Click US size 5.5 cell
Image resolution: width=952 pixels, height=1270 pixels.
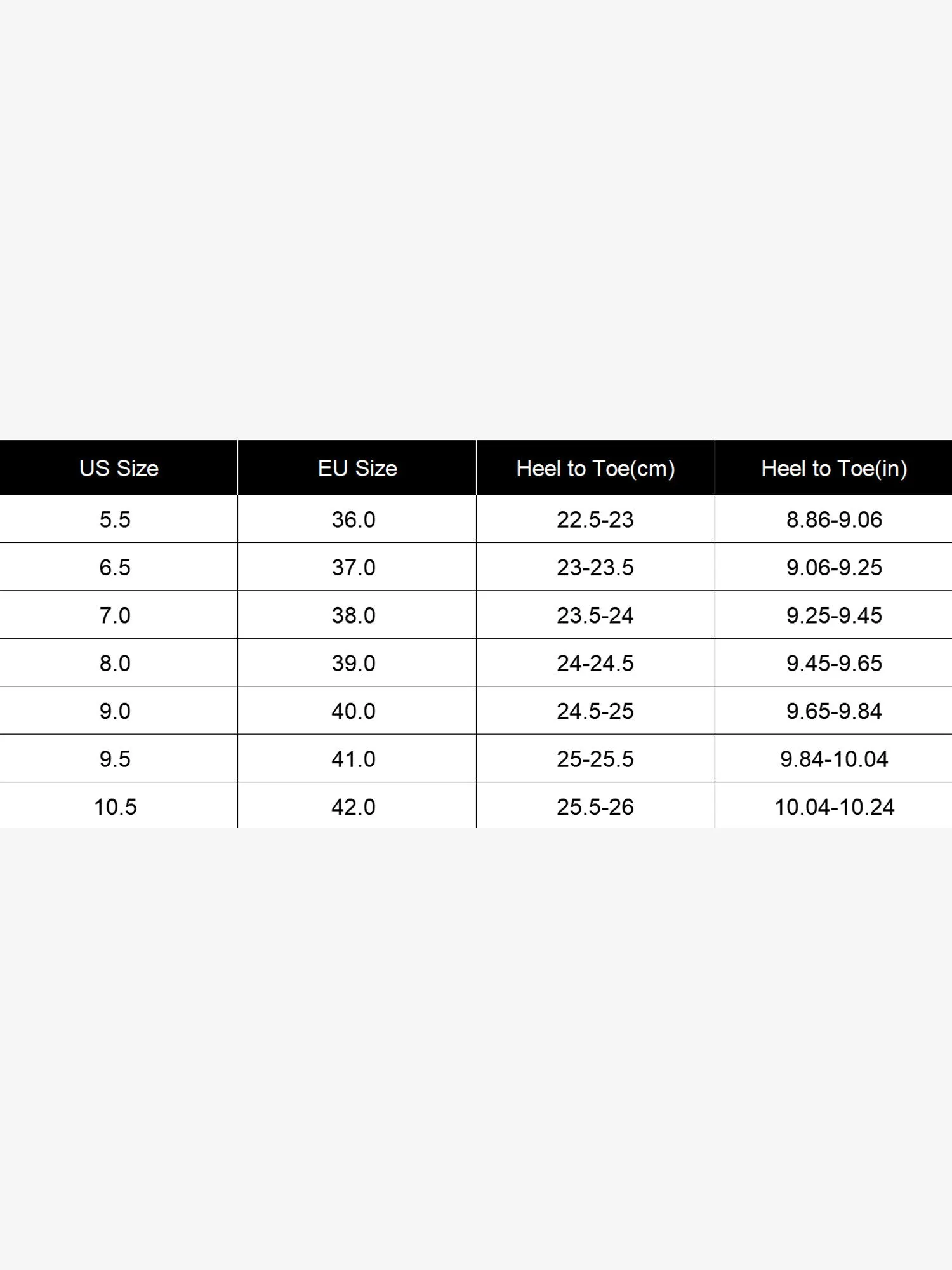[119, 519]
